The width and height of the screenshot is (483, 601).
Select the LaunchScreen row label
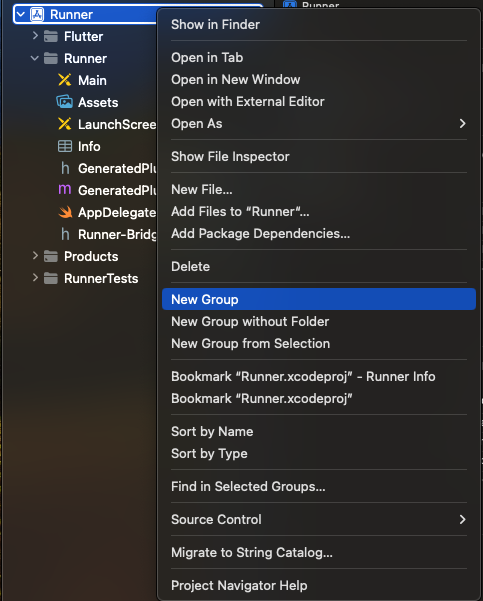click(x=117, y=124)
